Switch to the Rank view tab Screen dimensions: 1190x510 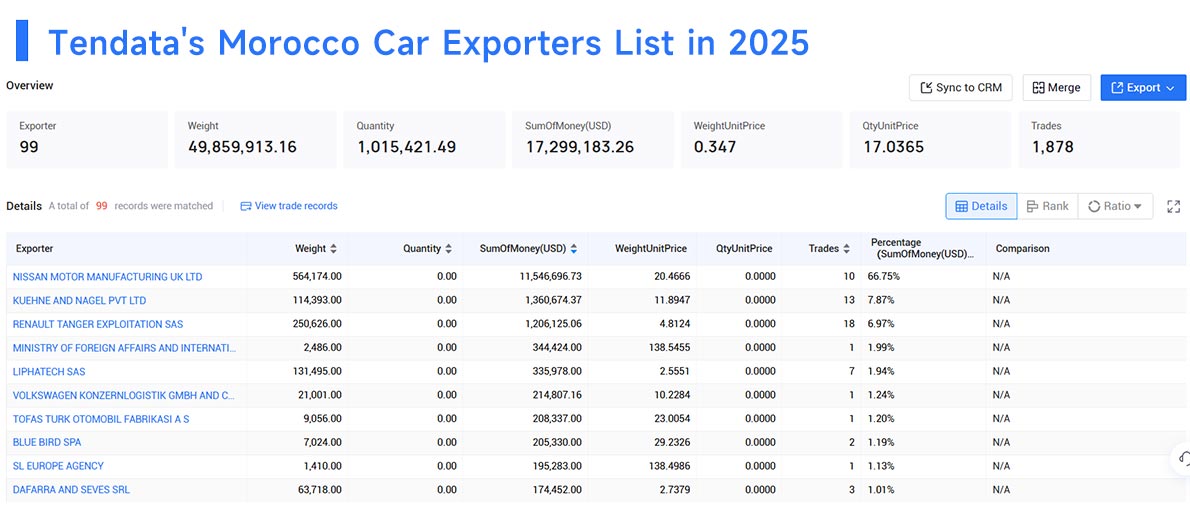[x=1047, y=206]
